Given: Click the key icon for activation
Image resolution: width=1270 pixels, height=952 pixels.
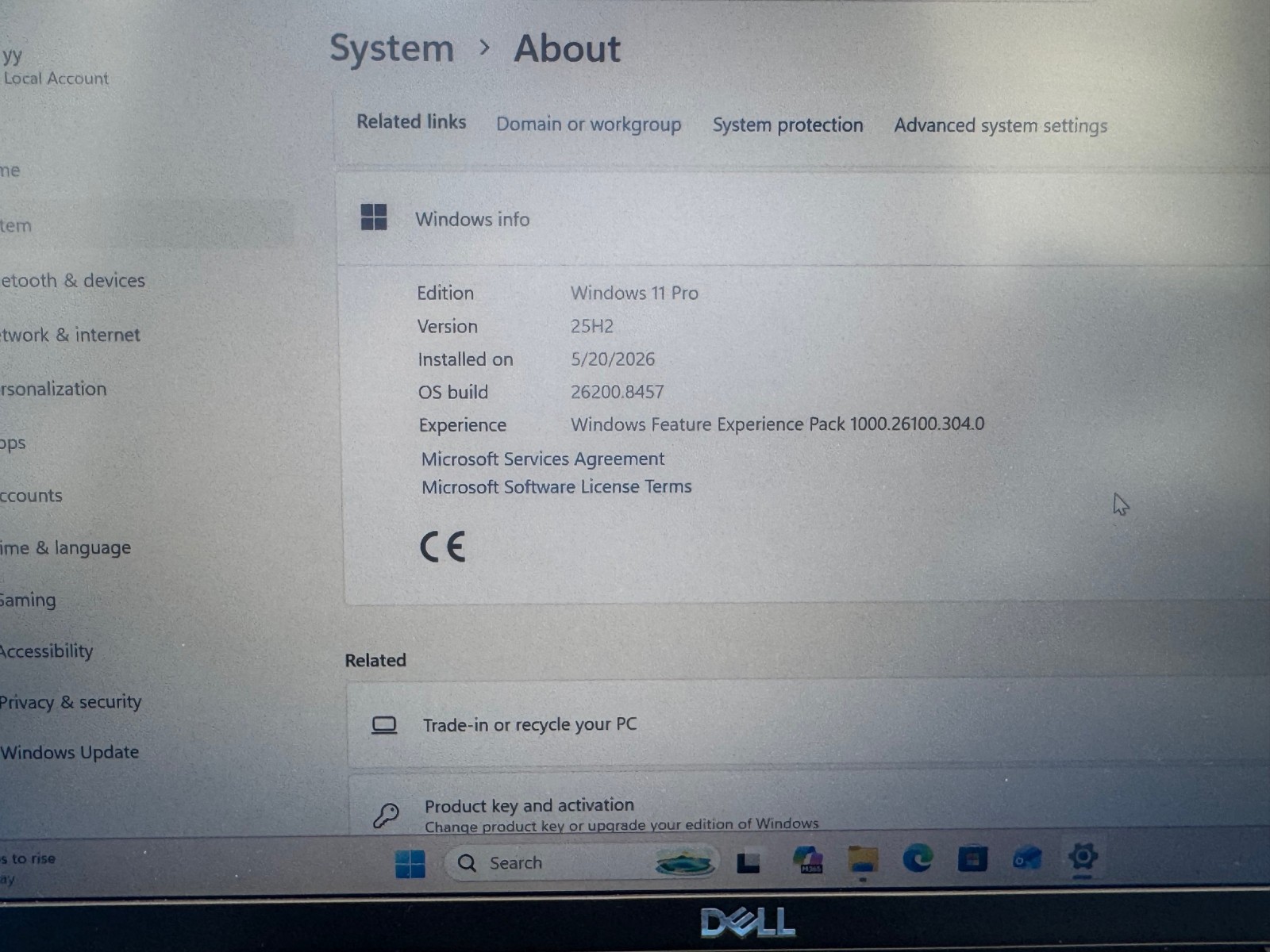Looking at the screenshot, I should [x=386, y=815].
